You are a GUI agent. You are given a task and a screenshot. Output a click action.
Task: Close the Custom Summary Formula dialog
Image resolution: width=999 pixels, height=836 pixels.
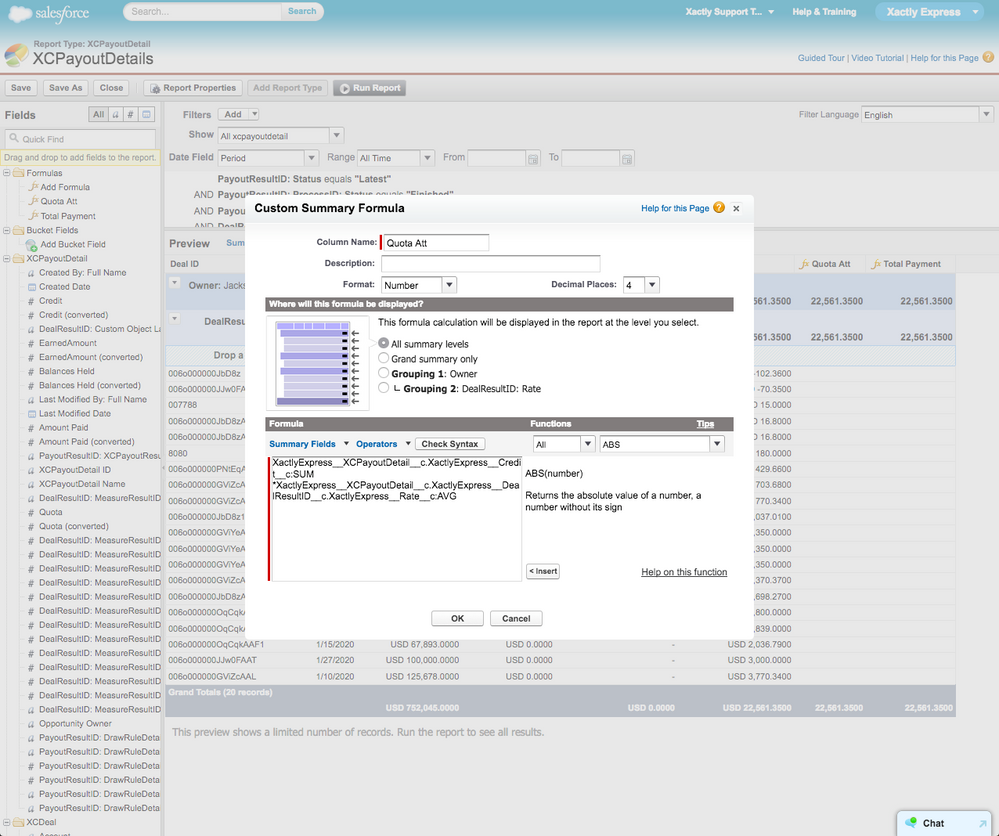(x=737, y=208)
